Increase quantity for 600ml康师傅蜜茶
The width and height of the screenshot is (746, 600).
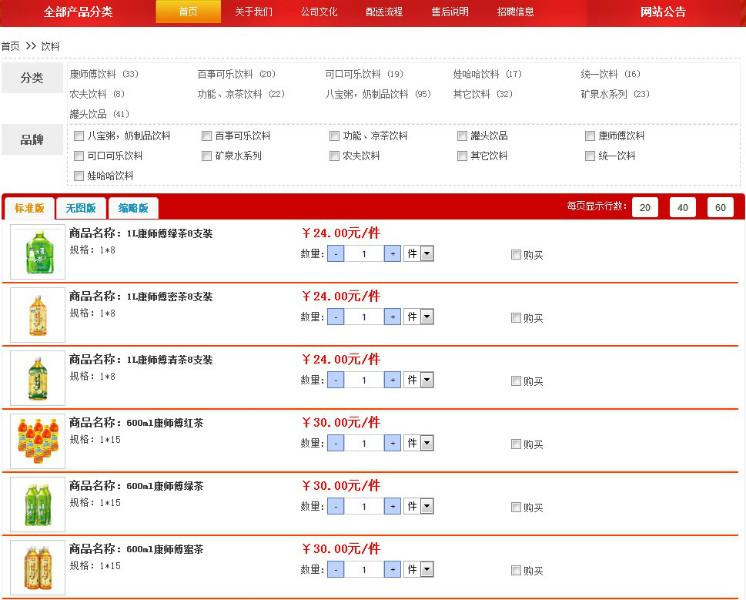tap(392, 570)
